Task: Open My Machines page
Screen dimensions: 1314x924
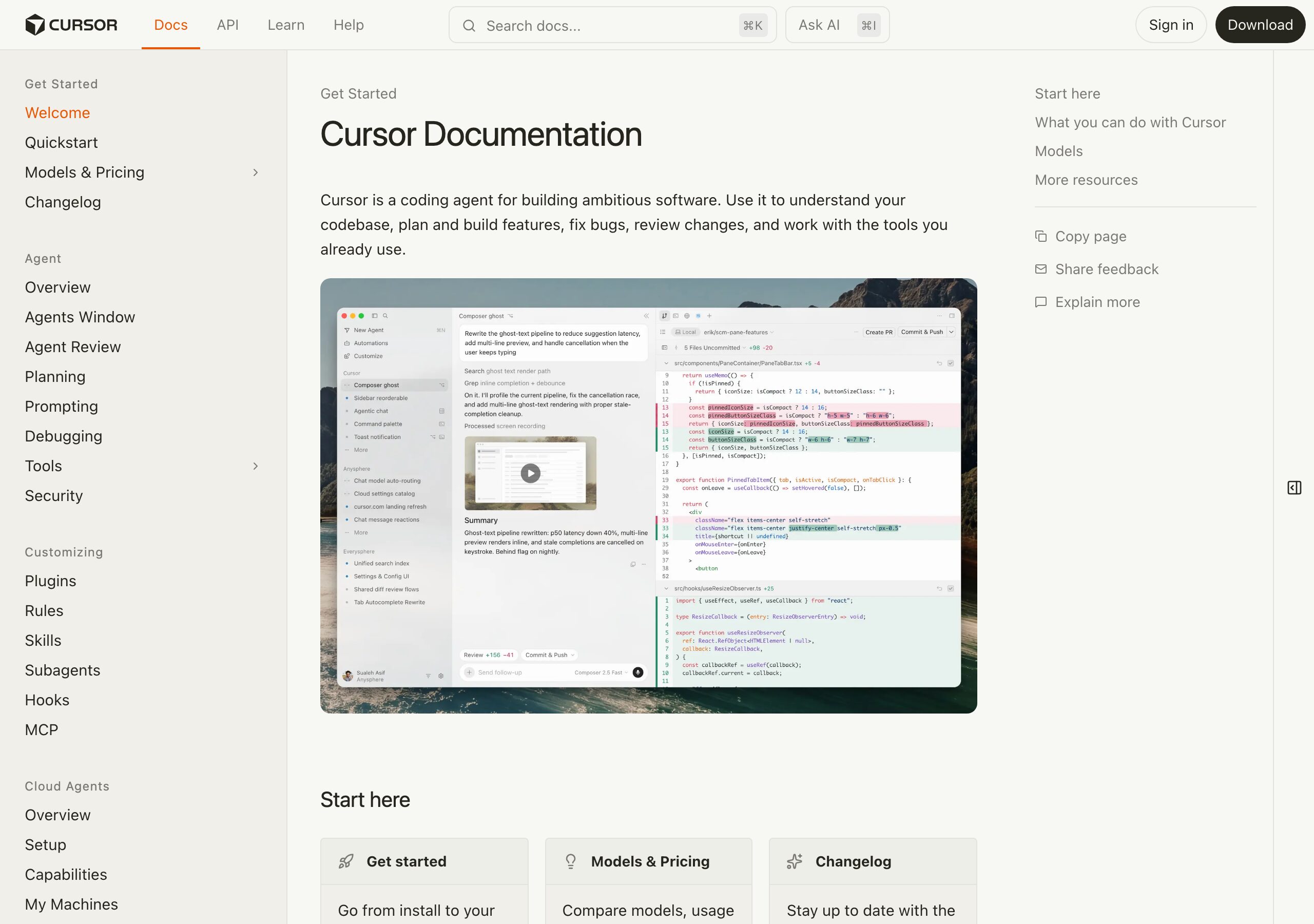Action: click(x=71, y=905)
